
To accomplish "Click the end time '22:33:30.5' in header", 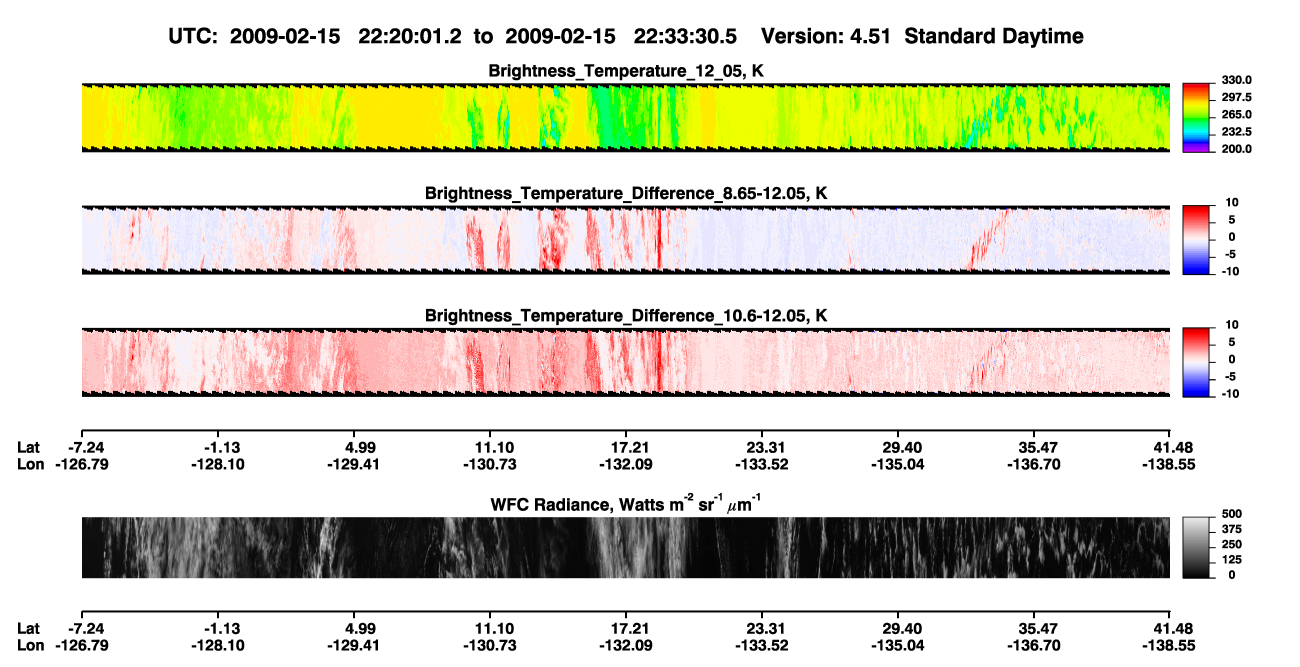I will tap(686, 36).
